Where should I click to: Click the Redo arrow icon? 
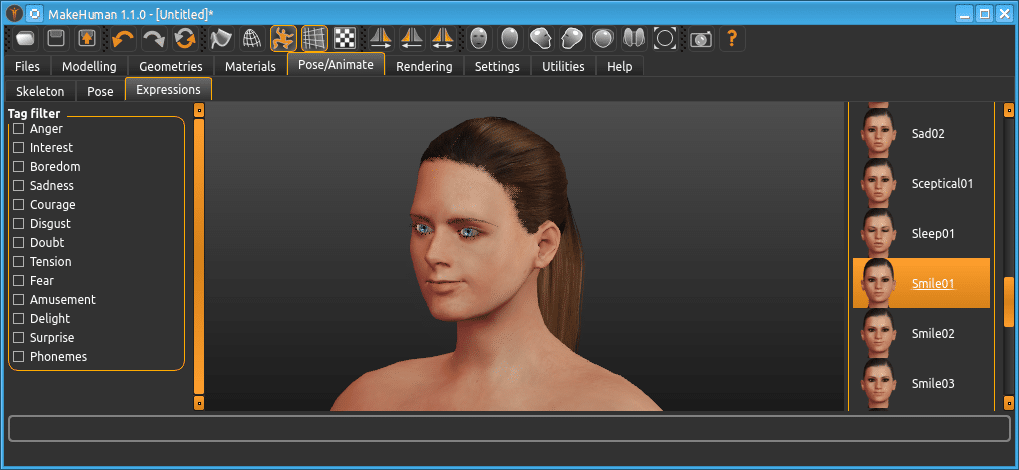(154, 39)
